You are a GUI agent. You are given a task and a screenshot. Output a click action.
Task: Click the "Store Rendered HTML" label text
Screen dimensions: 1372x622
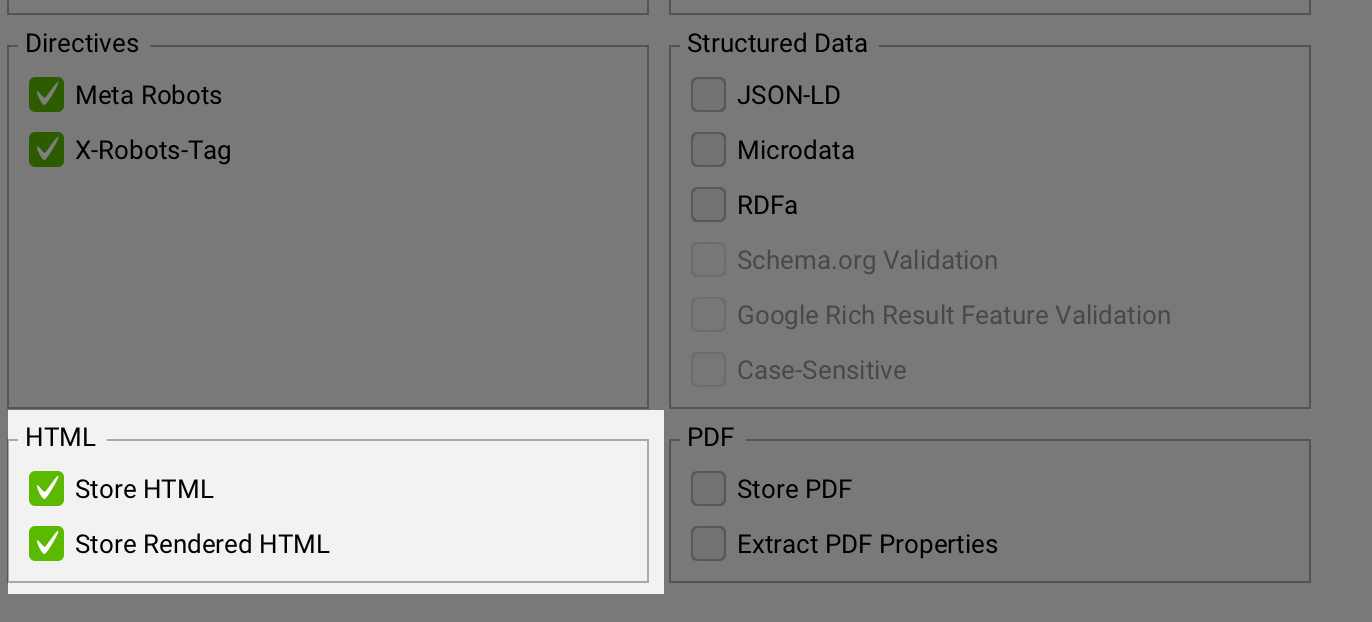click(202, 544)
